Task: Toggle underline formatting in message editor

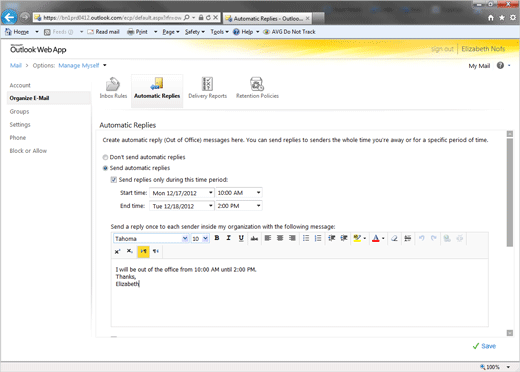Action: click(x=241, y=238)
